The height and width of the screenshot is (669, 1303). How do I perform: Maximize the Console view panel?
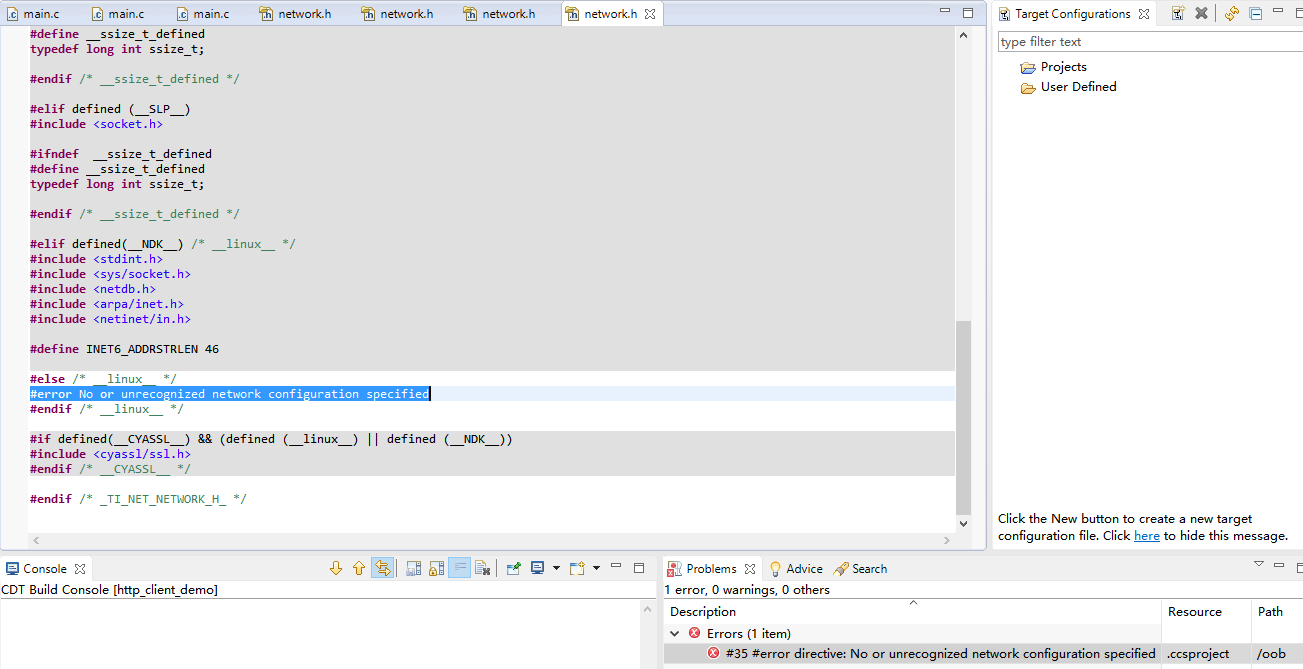(639, 567)
